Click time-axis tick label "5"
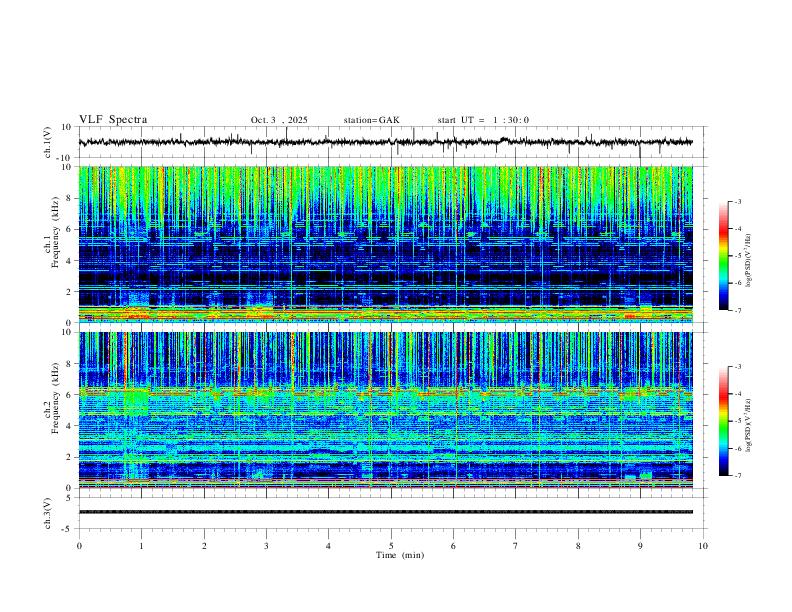The image size is (792, 612). click(391, 546)
